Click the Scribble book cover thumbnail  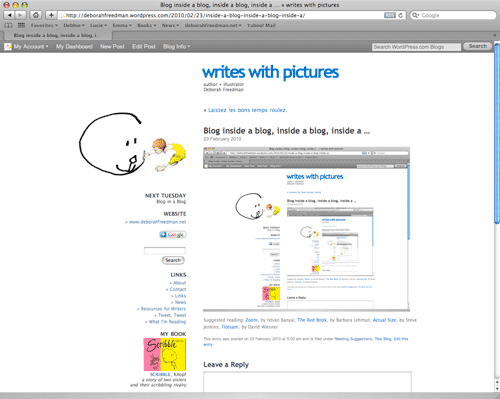[165, 355]
